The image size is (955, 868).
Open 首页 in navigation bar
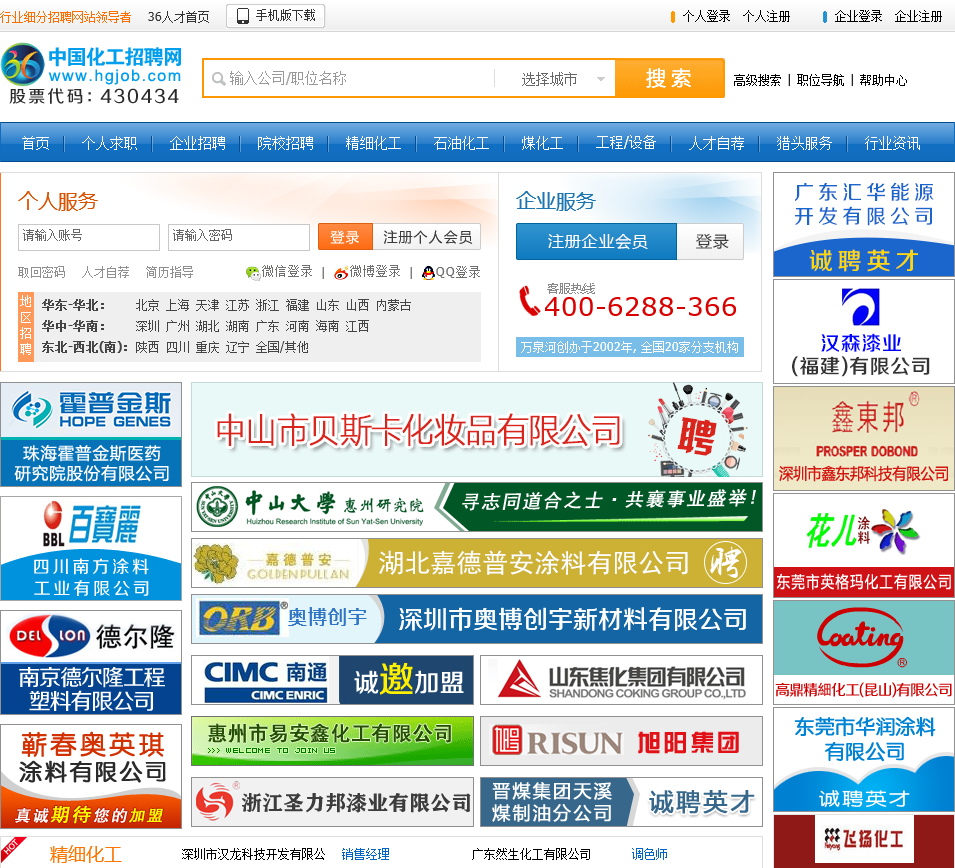point(35,143)
